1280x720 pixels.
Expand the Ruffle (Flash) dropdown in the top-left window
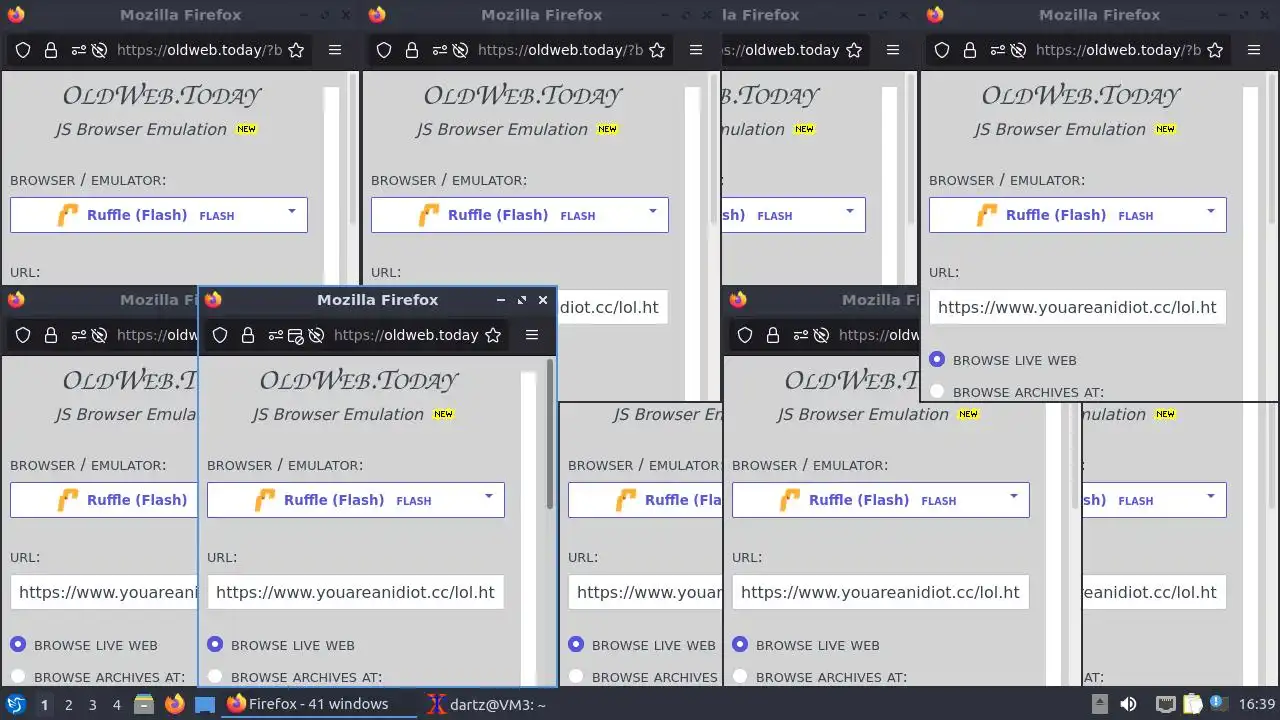tap(159, 215)
